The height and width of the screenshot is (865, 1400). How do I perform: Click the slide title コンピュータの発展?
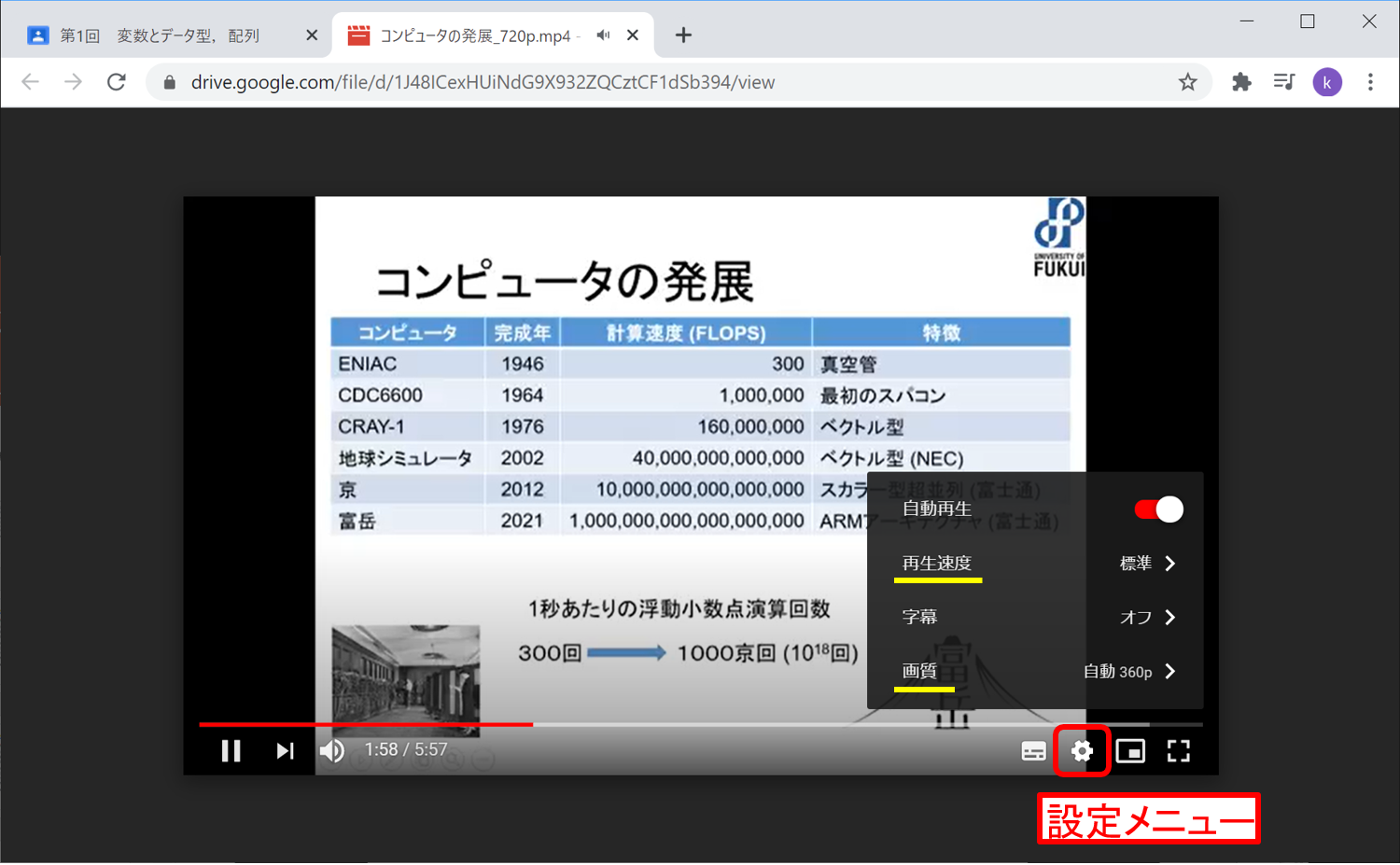(x=564, y=281)
